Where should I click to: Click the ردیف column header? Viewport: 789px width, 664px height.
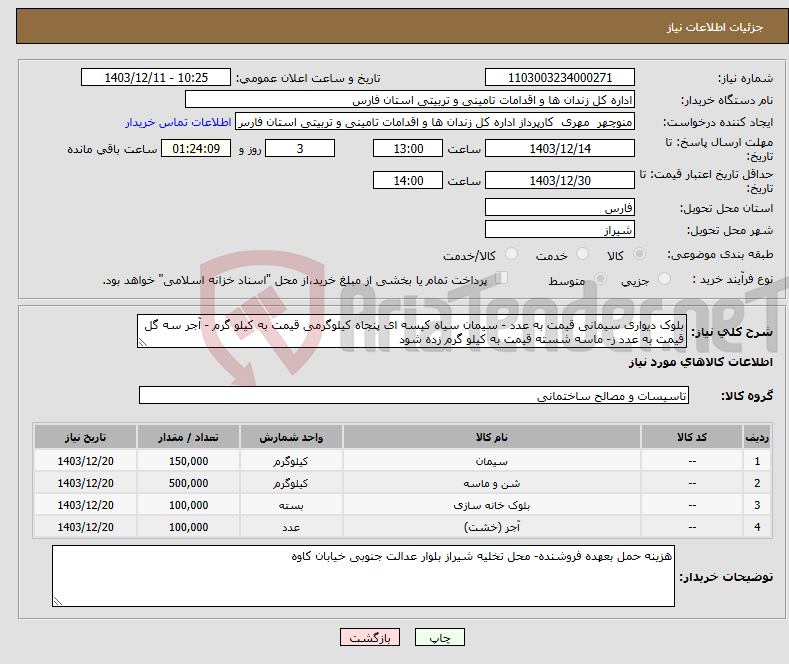756,437
